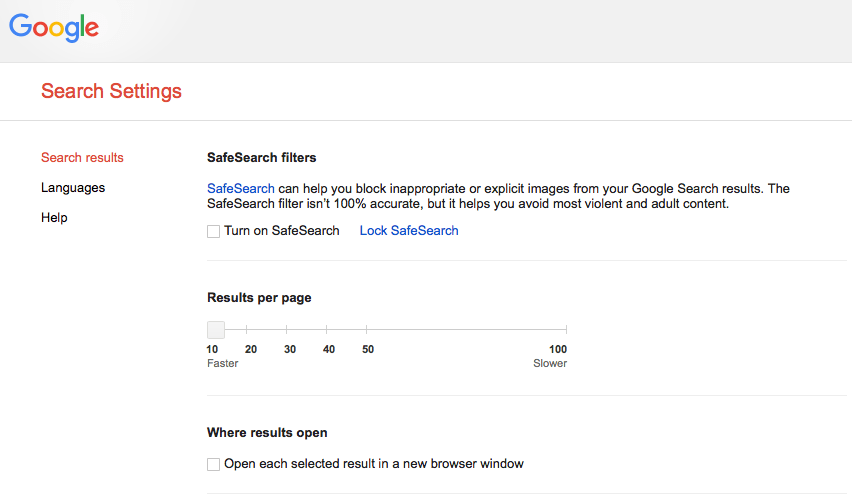Check Open each result in new window
The height and width of the screenshot is (499, 852).
pos(214,464)
